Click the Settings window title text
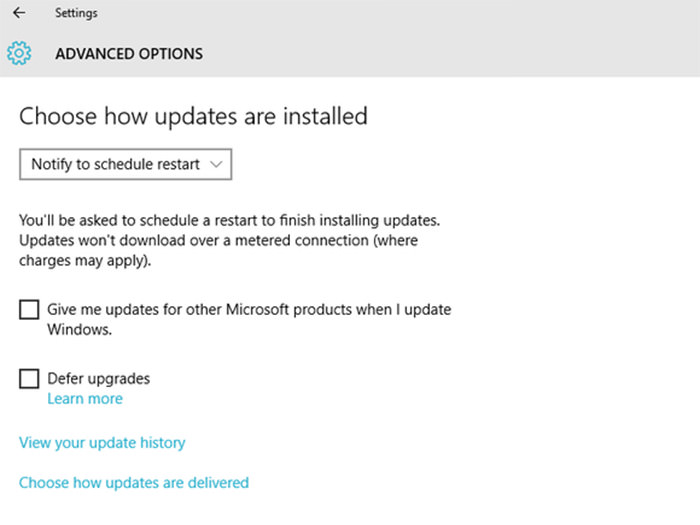700x525 pixels. click(76, 14)
